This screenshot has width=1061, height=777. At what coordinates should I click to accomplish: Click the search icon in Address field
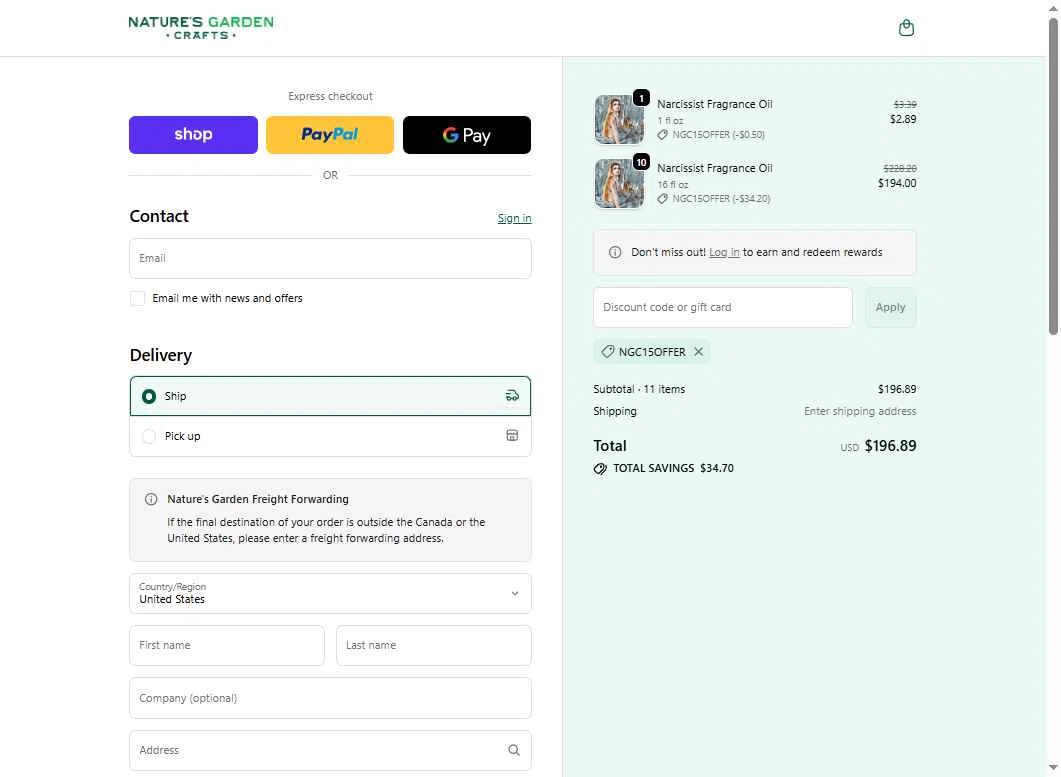tap(514, 750)
